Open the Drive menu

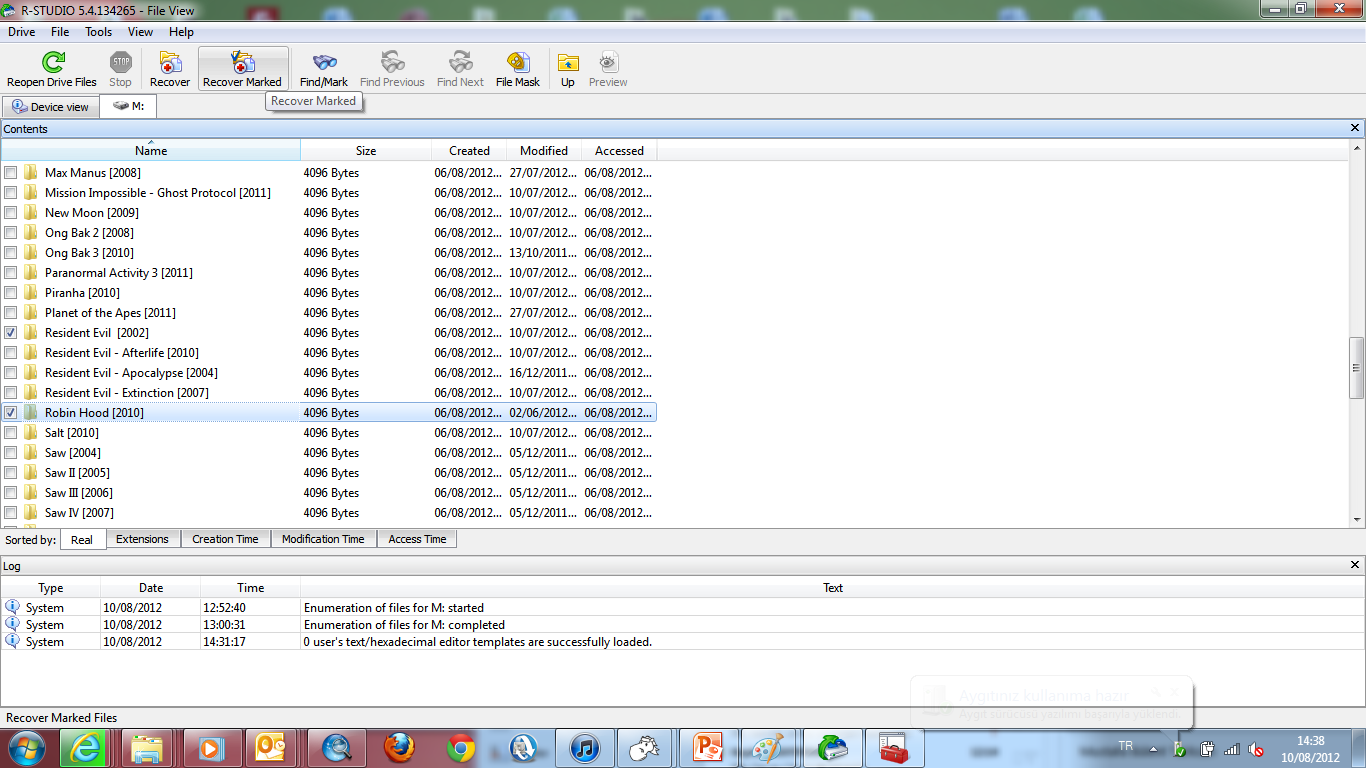[x=22, y=32]
